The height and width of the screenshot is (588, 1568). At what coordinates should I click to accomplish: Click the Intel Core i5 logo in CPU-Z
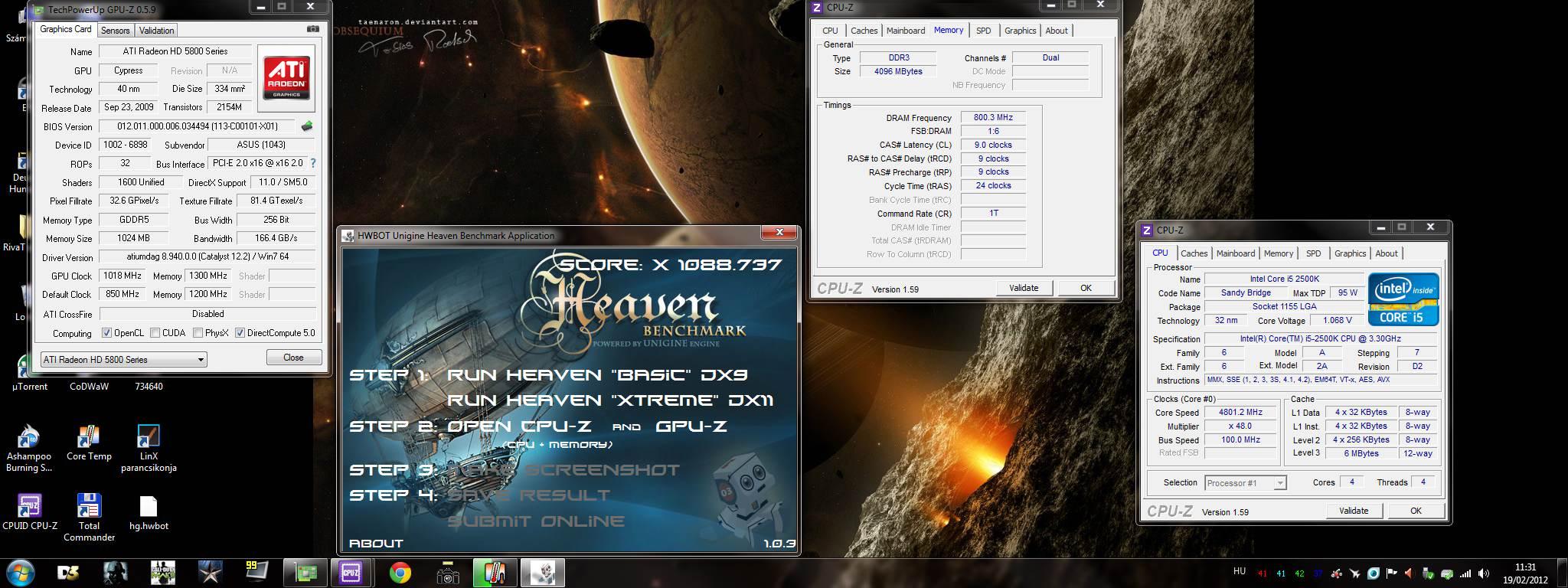point(1403,299)
